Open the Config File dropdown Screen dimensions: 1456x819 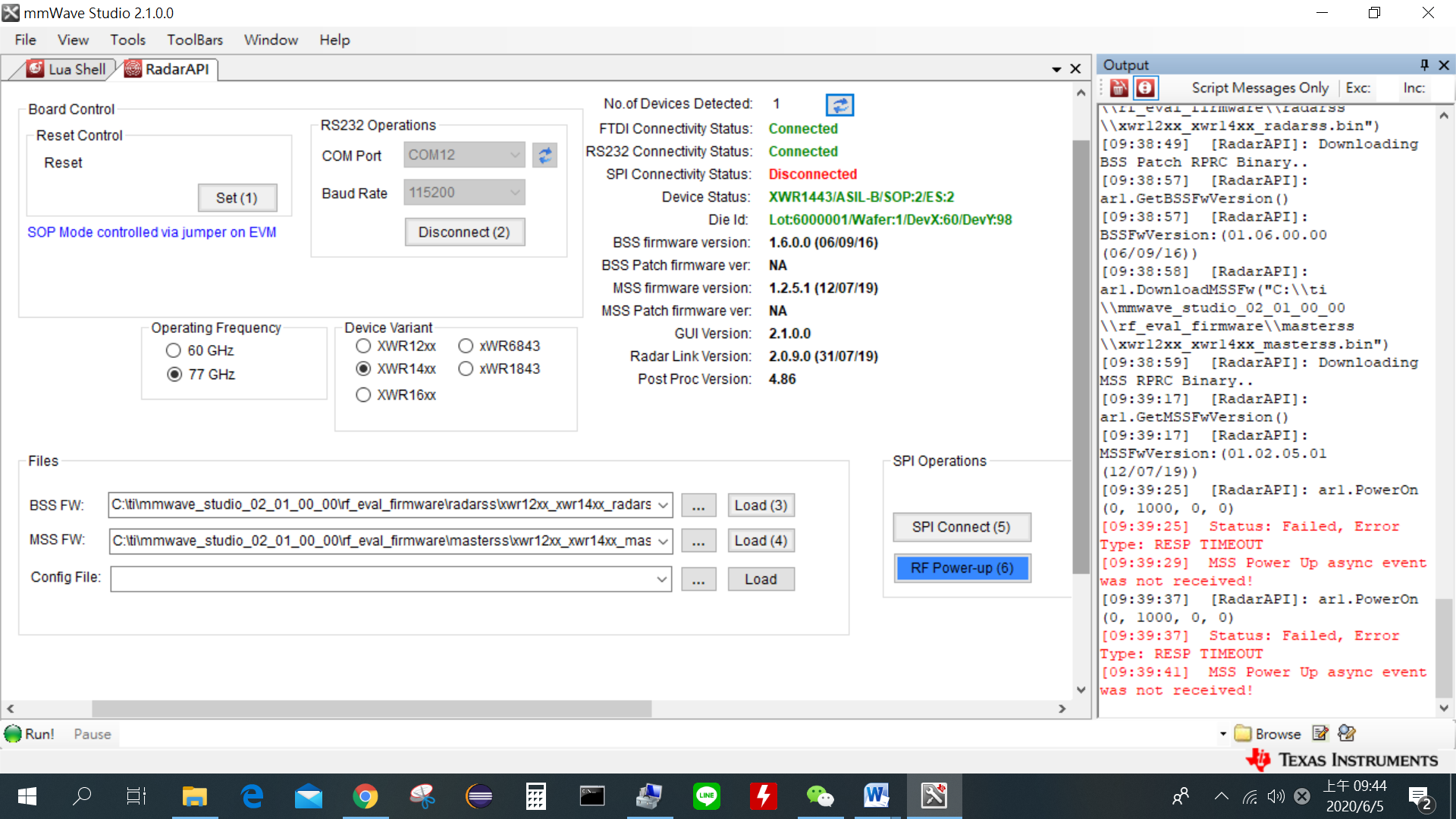pos(661,579)
